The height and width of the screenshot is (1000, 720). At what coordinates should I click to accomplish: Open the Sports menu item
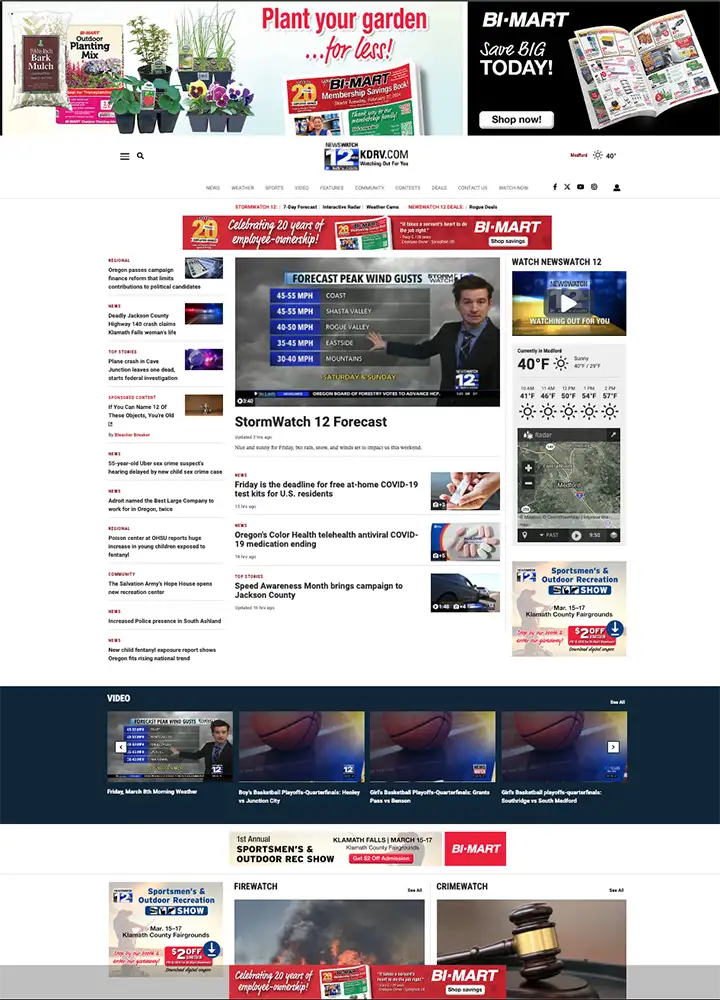274,188
